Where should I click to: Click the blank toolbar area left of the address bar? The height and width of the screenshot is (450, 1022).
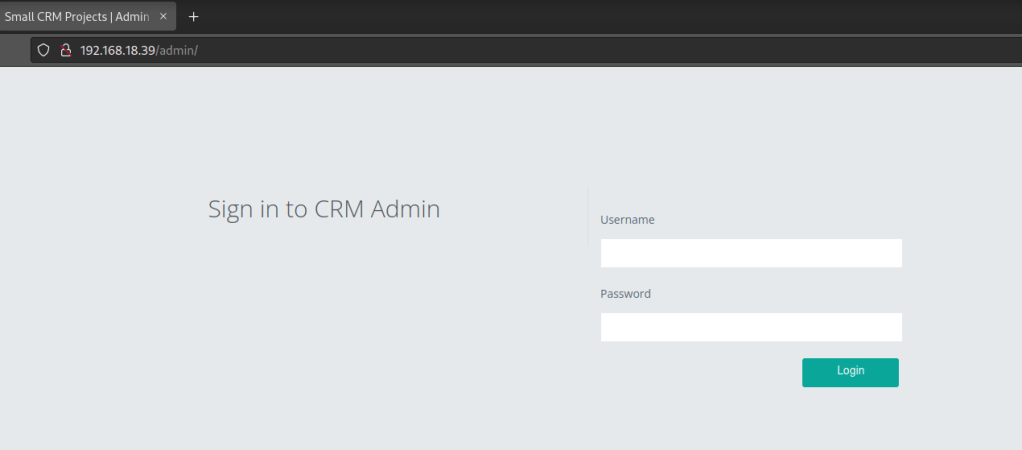pos(14,50)
